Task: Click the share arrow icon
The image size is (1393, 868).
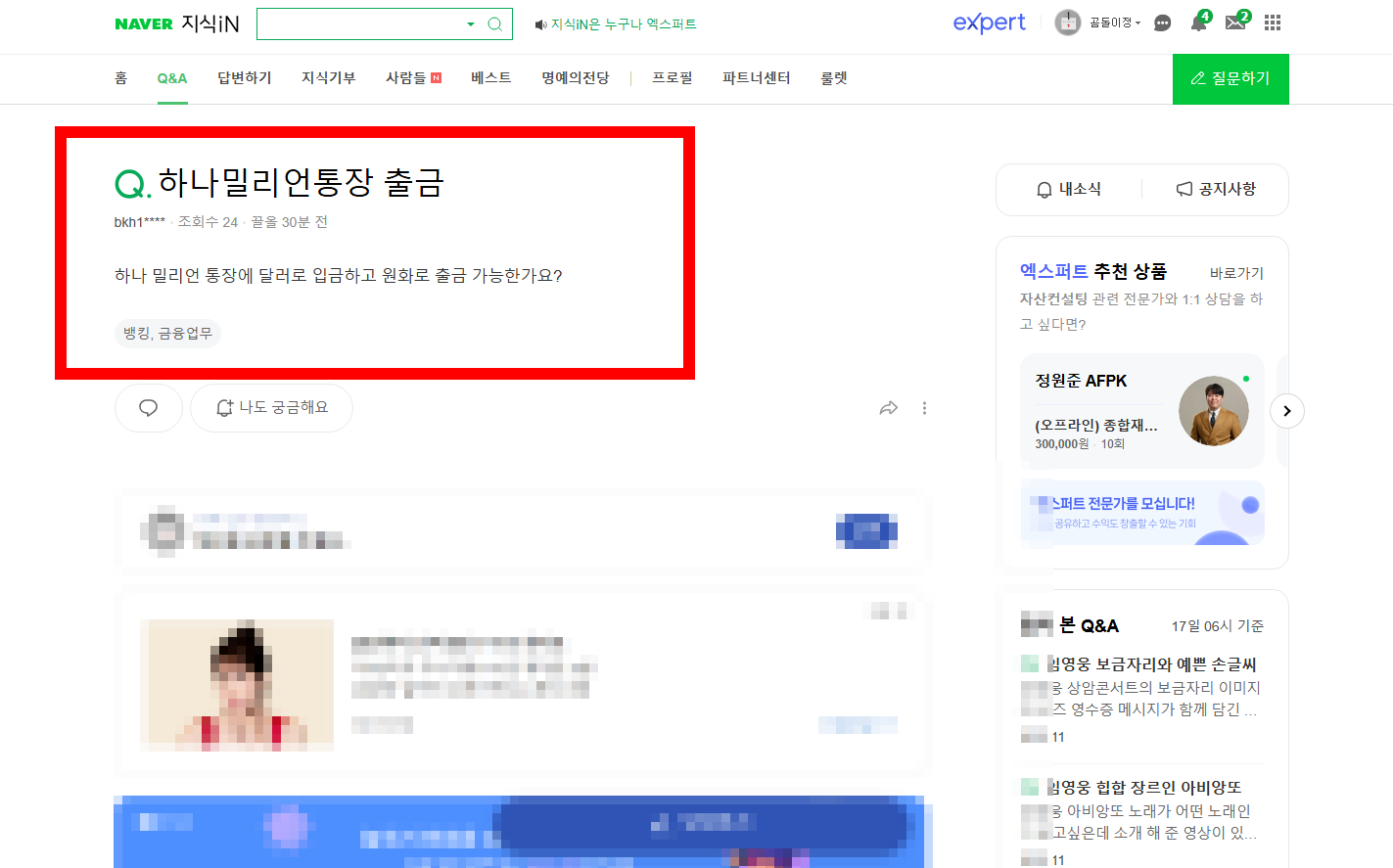Action: coord(889,408)
